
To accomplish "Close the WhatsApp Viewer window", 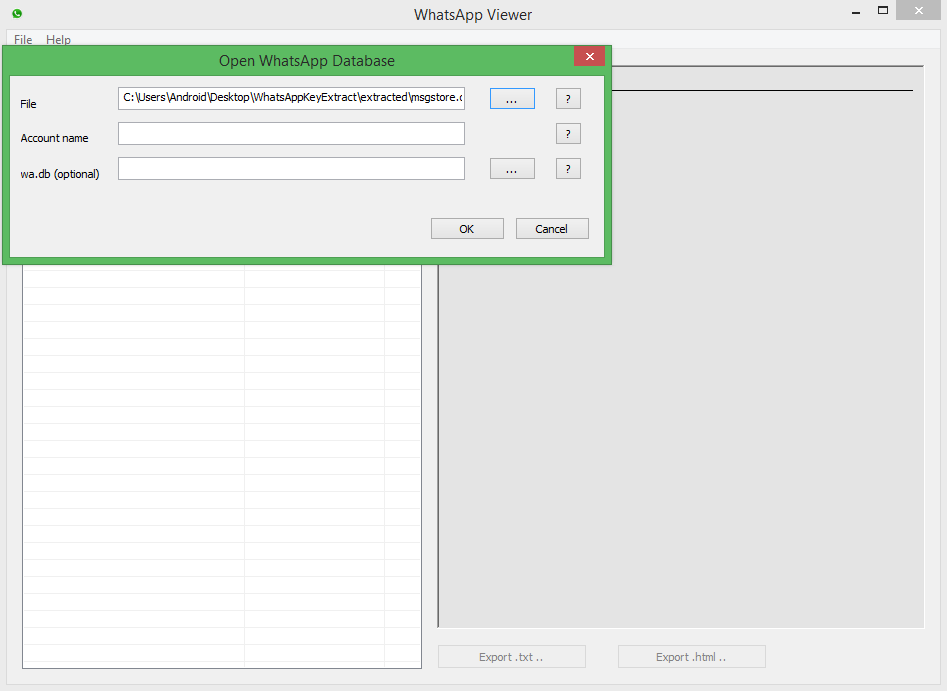I will coord(919,10).
